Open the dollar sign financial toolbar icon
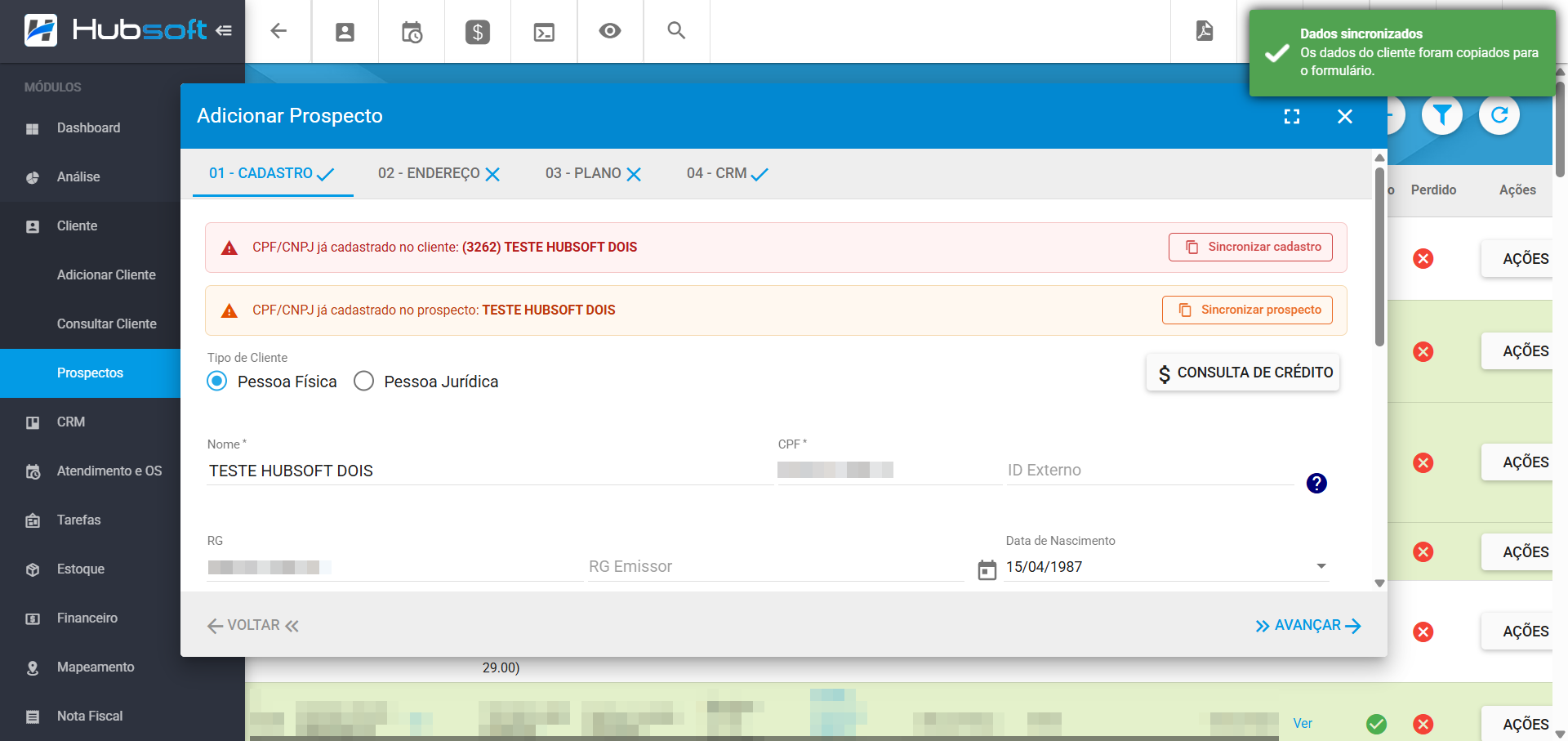The height and width of the screenshot is (741, 1568). (x=478, y=32)
